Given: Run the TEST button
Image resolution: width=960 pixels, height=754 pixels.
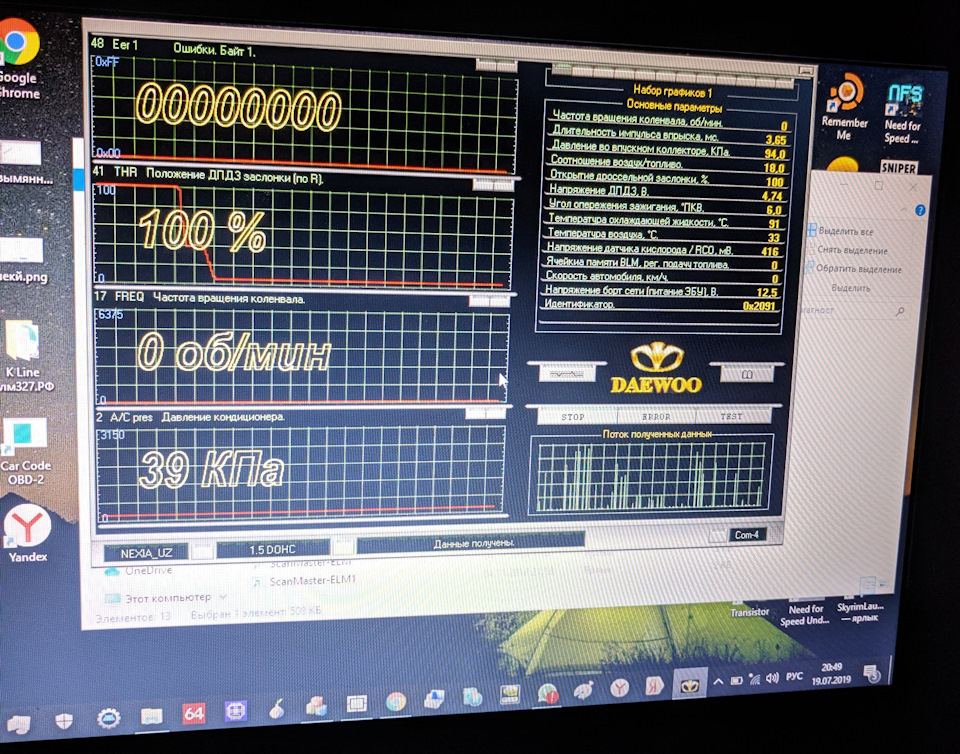Looking at the screenshot, I should coord(732,416).
